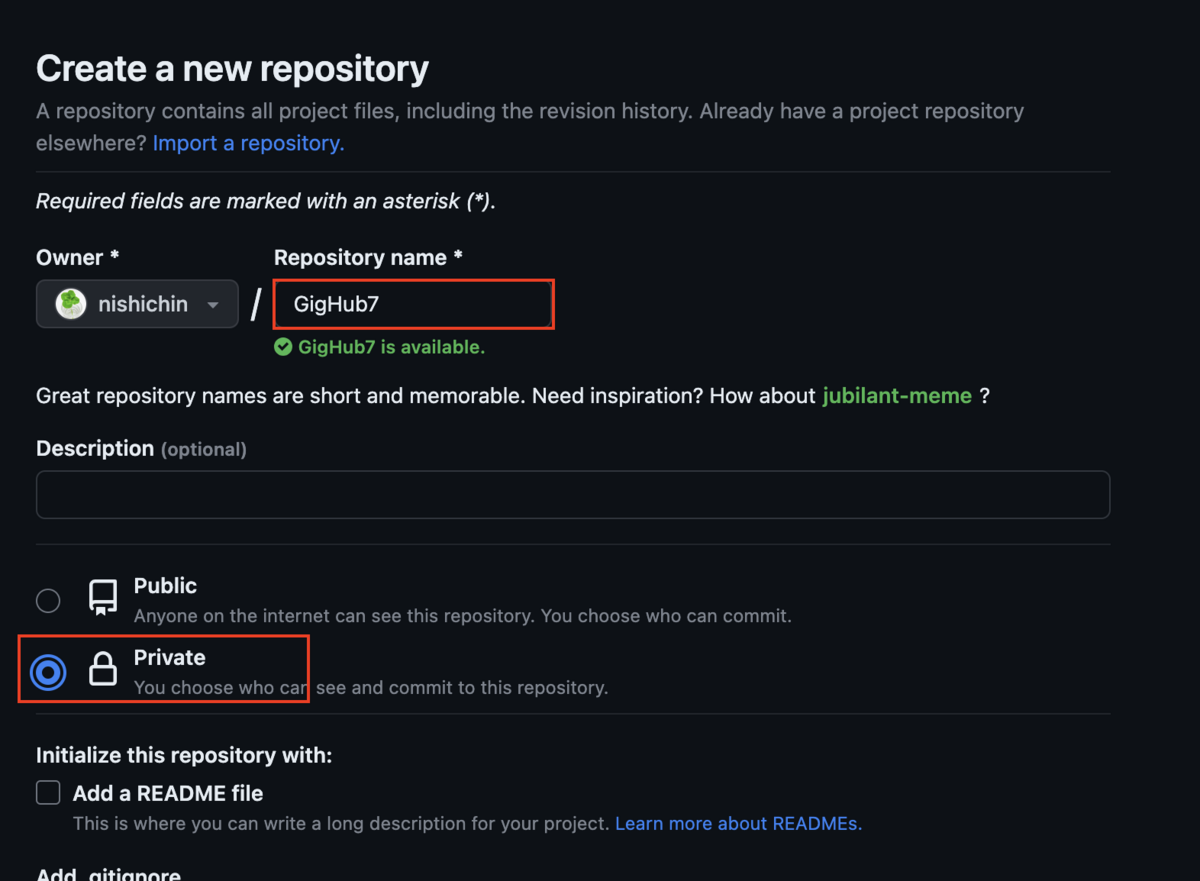Image resolution: width=1200 pixels, height=881 pixels.
Task: Click the green availability checkmark icon
Action: click(x=284, y=348)
